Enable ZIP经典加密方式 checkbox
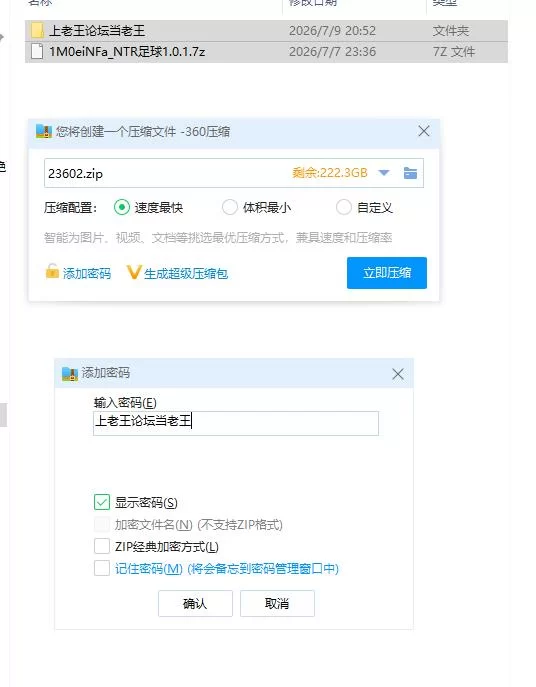 [102, 546]
